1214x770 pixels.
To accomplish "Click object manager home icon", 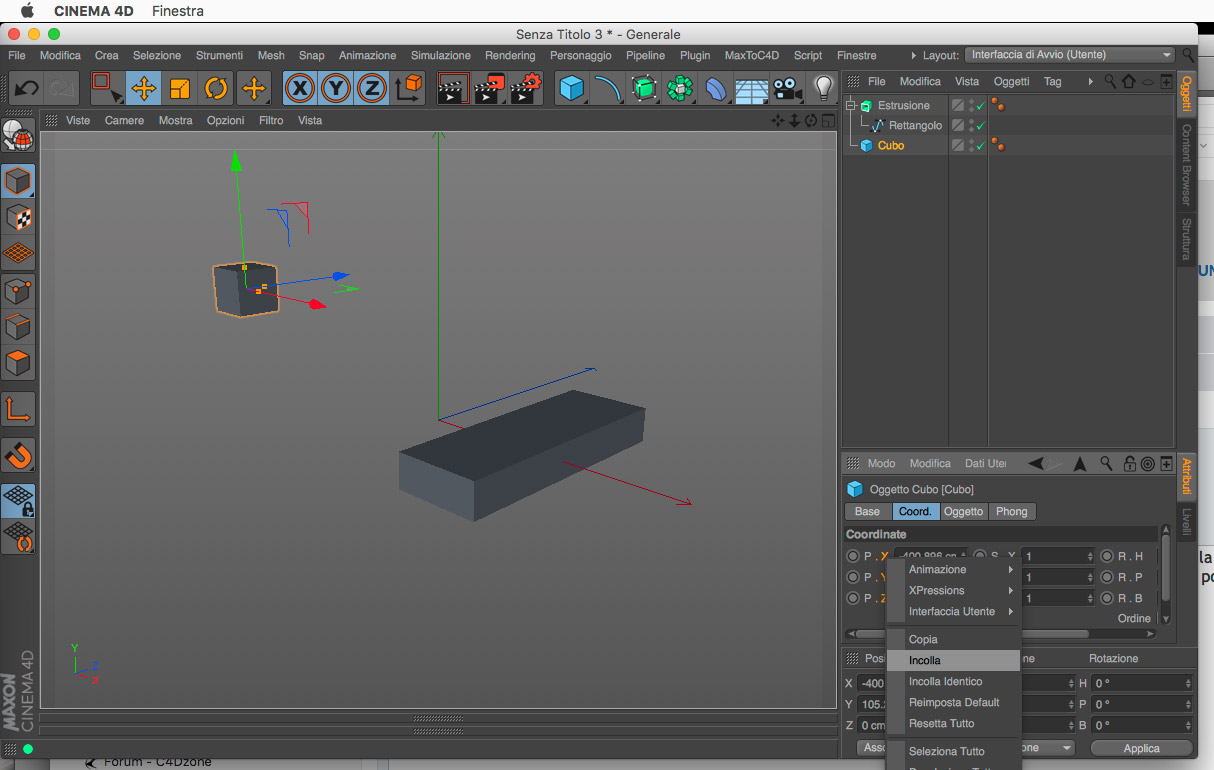I will coord(1129,81).
